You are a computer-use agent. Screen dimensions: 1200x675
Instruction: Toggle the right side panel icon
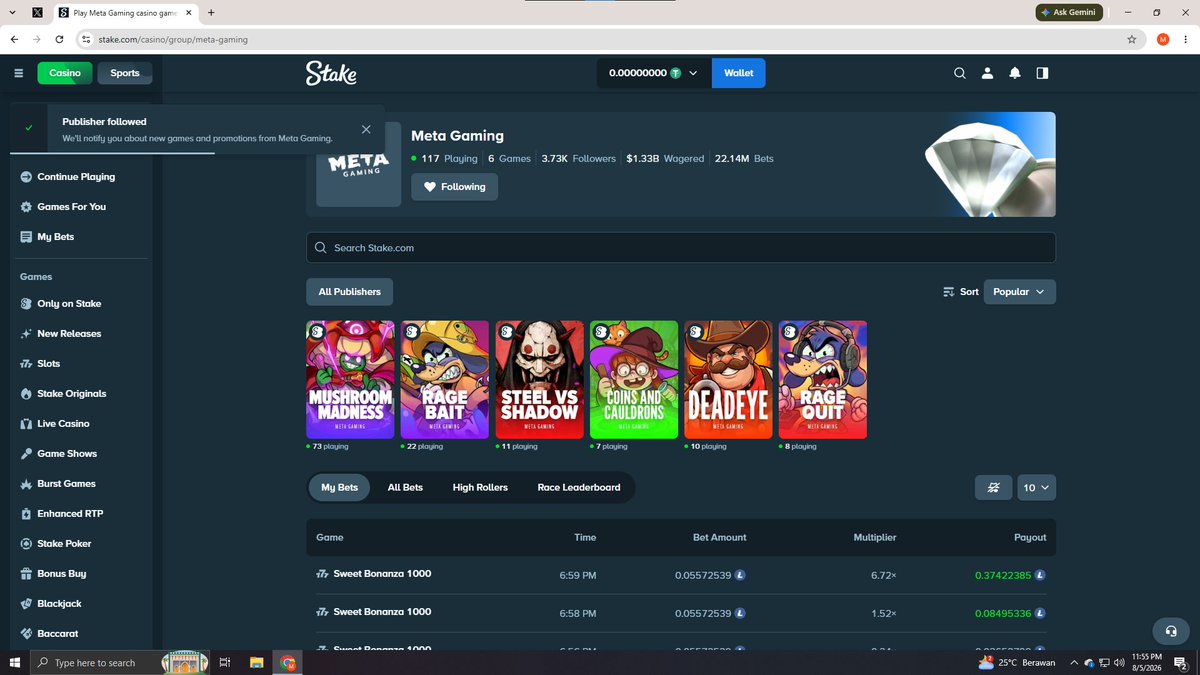click(1042, 73)
